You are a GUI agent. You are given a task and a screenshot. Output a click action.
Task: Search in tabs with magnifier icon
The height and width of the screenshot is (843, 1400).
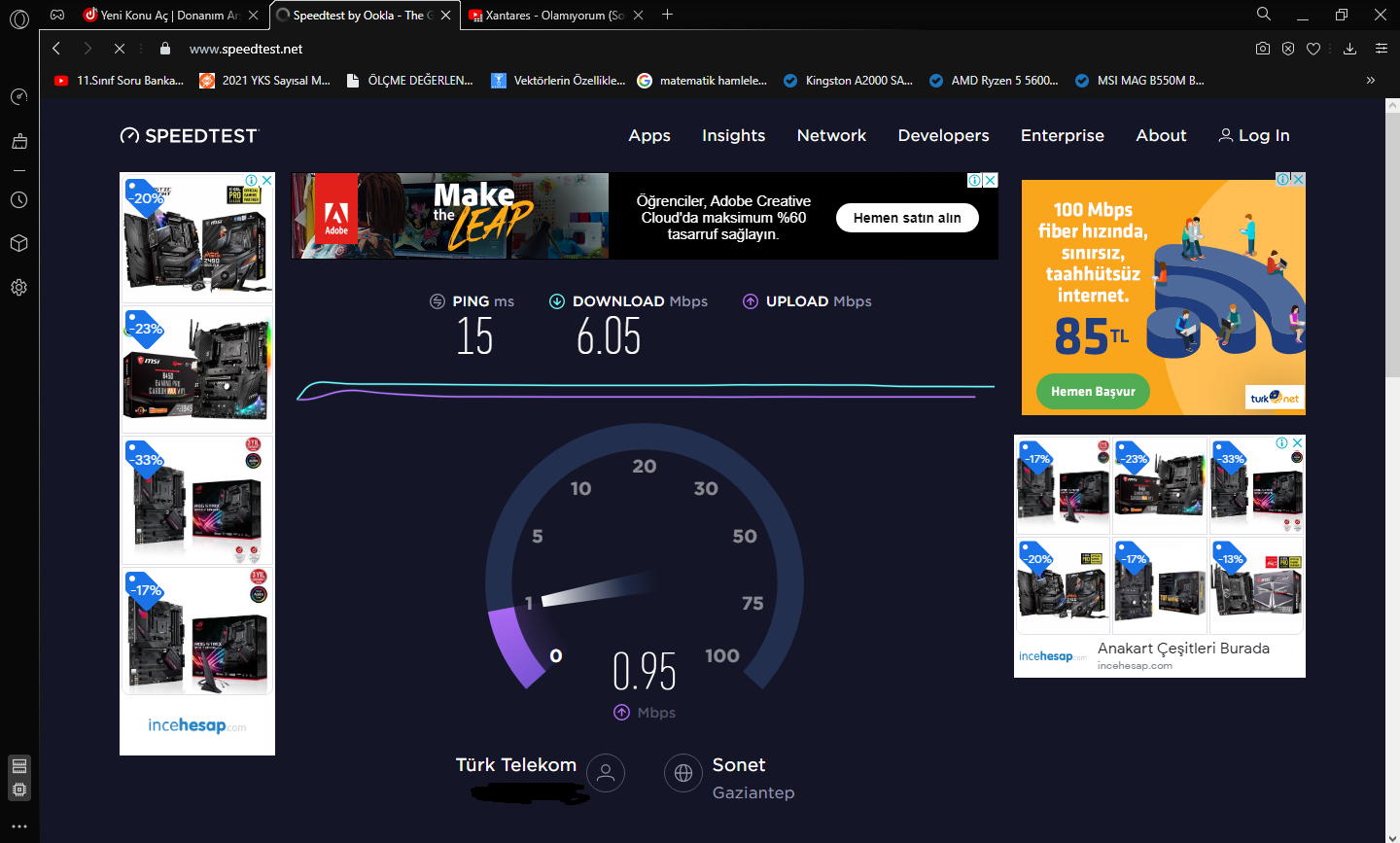[x=1264, y=14]
